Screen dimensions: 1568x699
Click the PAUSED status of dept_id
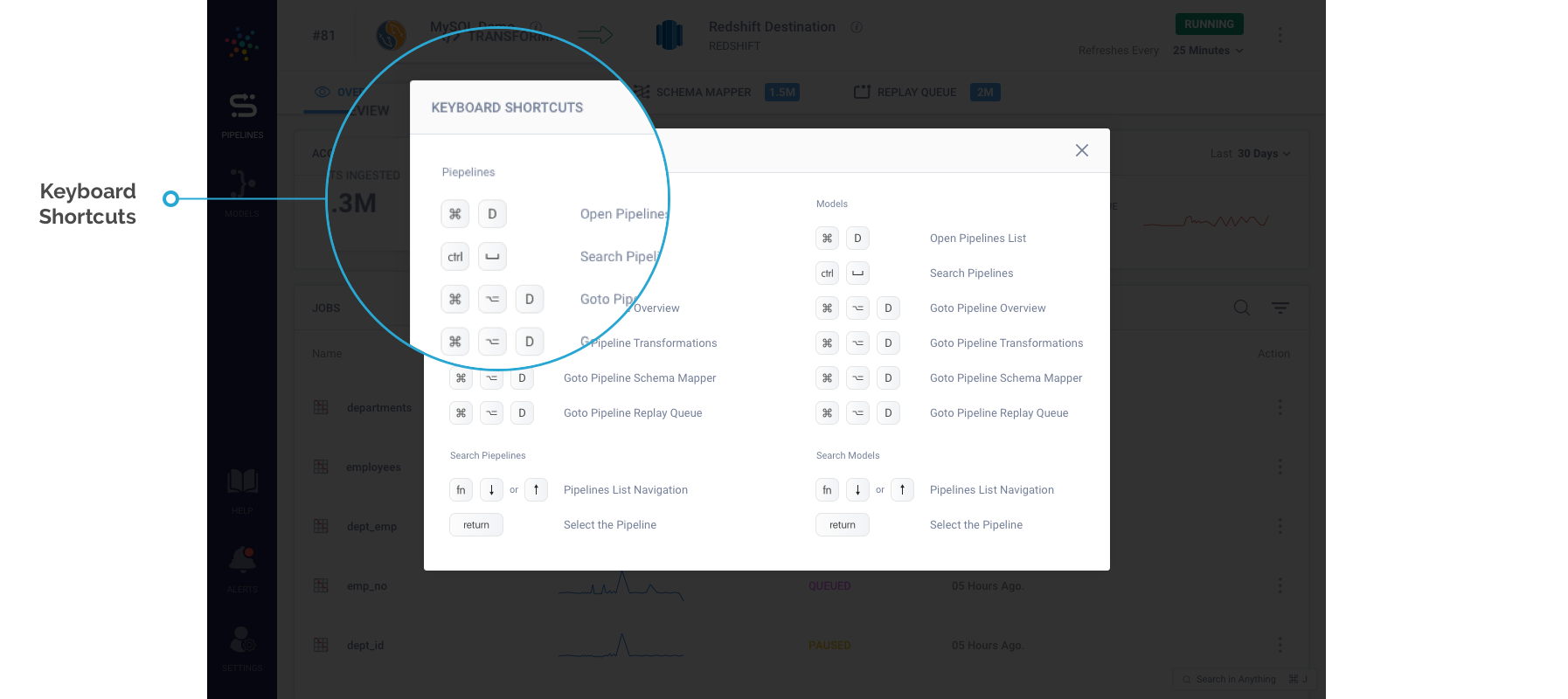pos(829,646)
